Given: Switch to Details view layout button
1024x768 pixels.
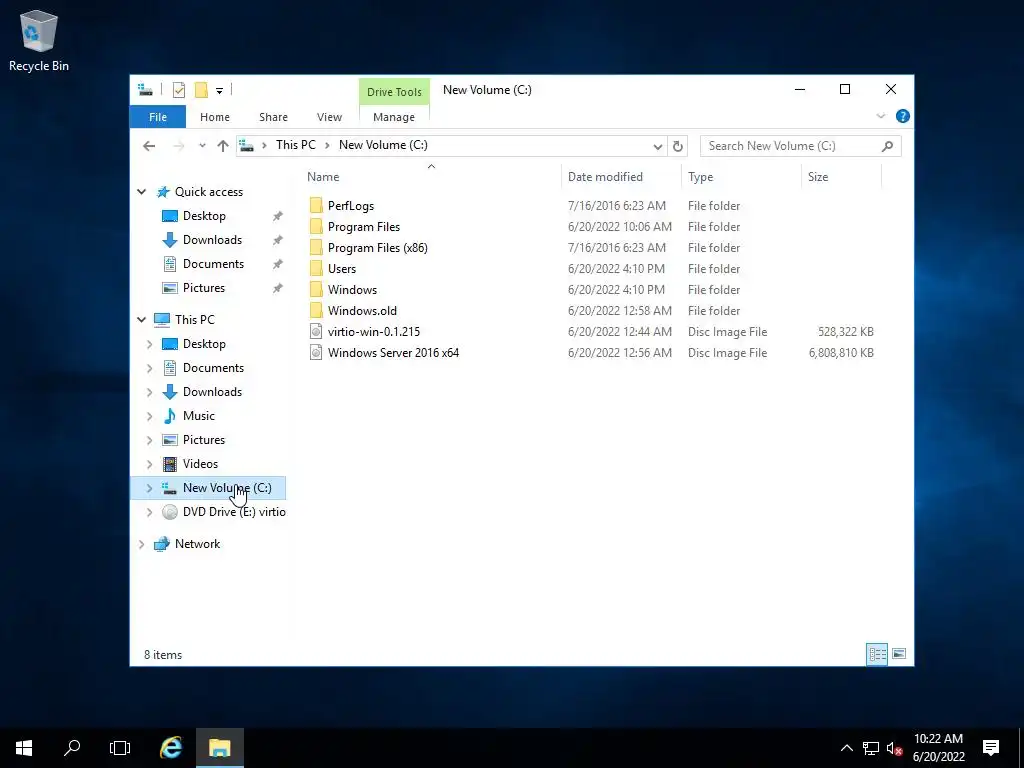Looking at the screenshot, I should pos(877,654).
